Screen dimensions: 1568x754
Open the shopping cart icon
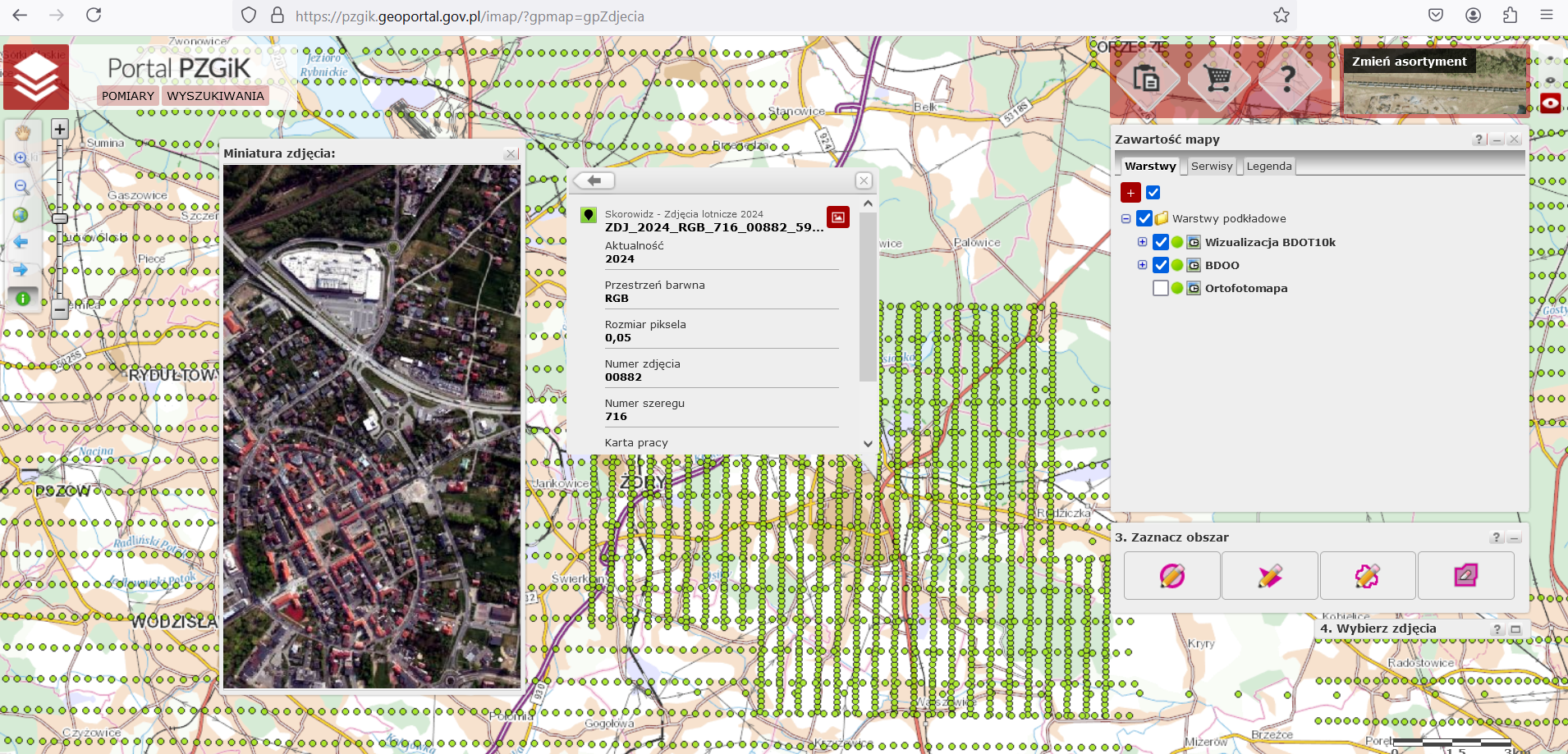(x=1218, y=80)
